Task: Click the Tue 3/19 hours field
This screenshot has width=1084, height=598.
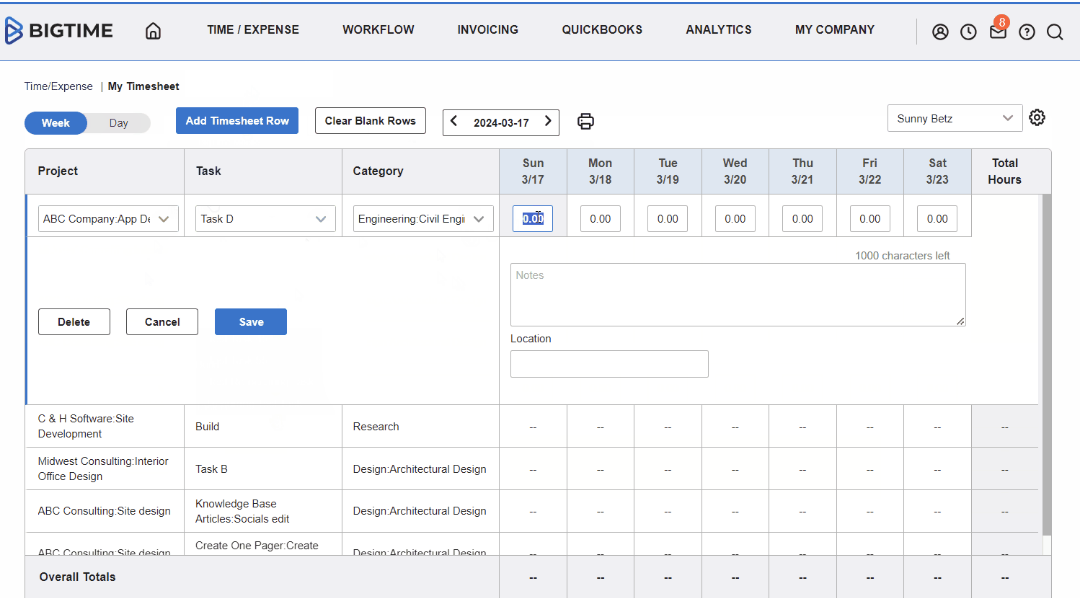Action: [667, 218]
